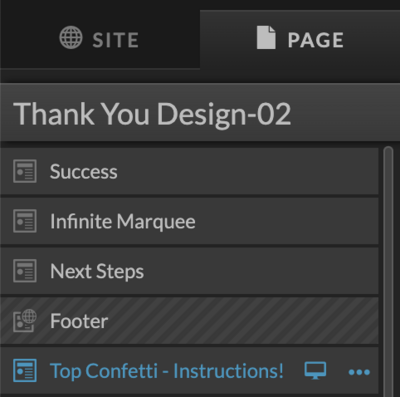
Task: Click the globe icon on SITE tab
Action: 71,38
